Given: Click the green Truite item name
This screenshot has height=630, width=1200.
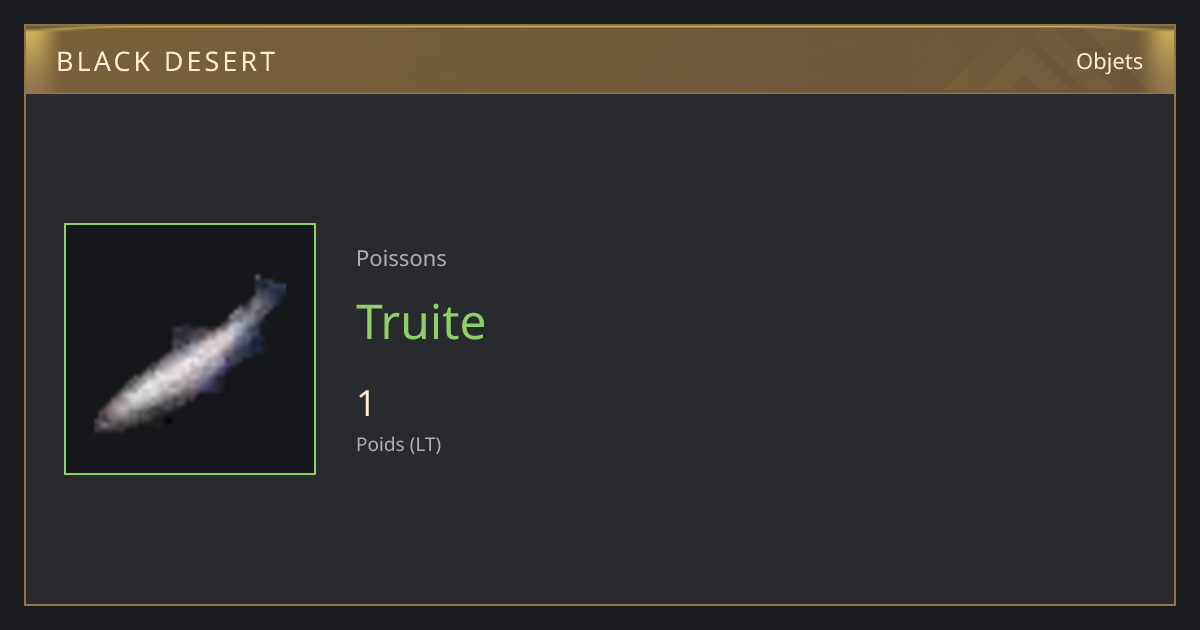Looking at the screenshot, I should [x=421, y=322].
